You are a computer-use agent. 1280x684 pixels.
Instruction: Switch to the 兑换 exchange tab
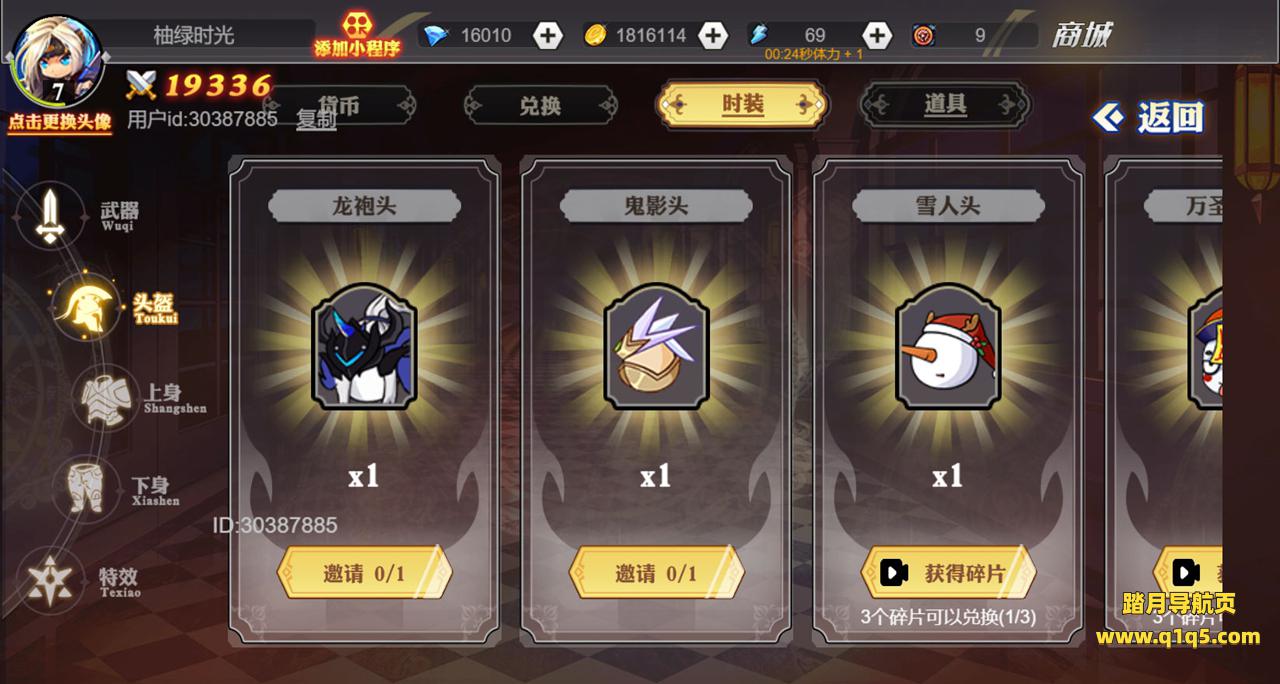541,105
